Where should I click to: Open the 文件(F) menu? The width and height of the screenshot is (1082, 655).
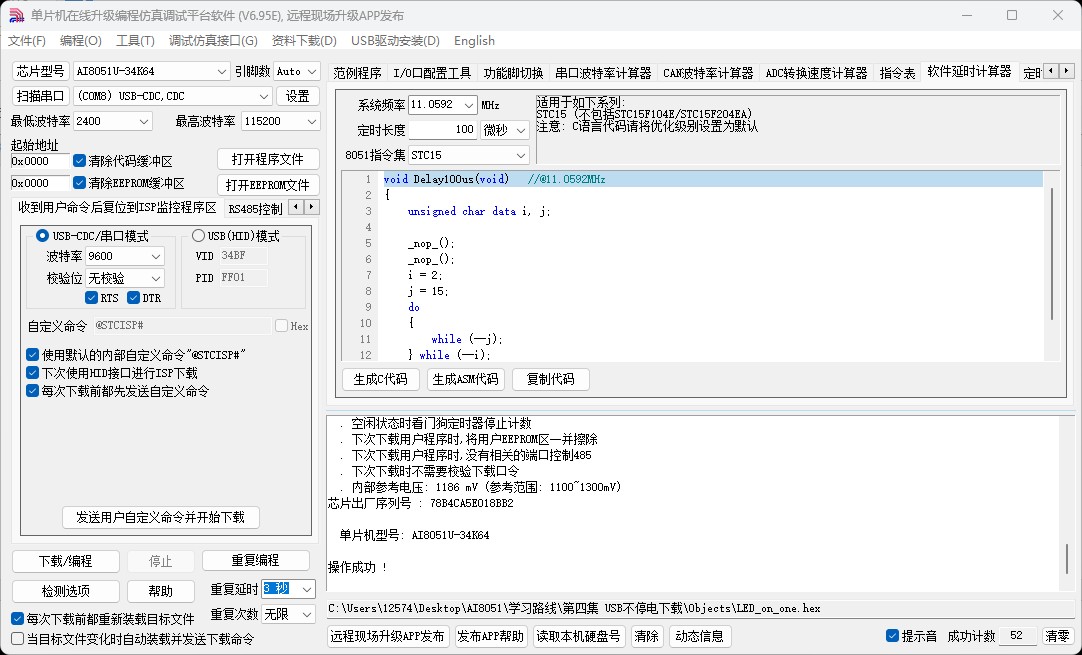[27, 41]
